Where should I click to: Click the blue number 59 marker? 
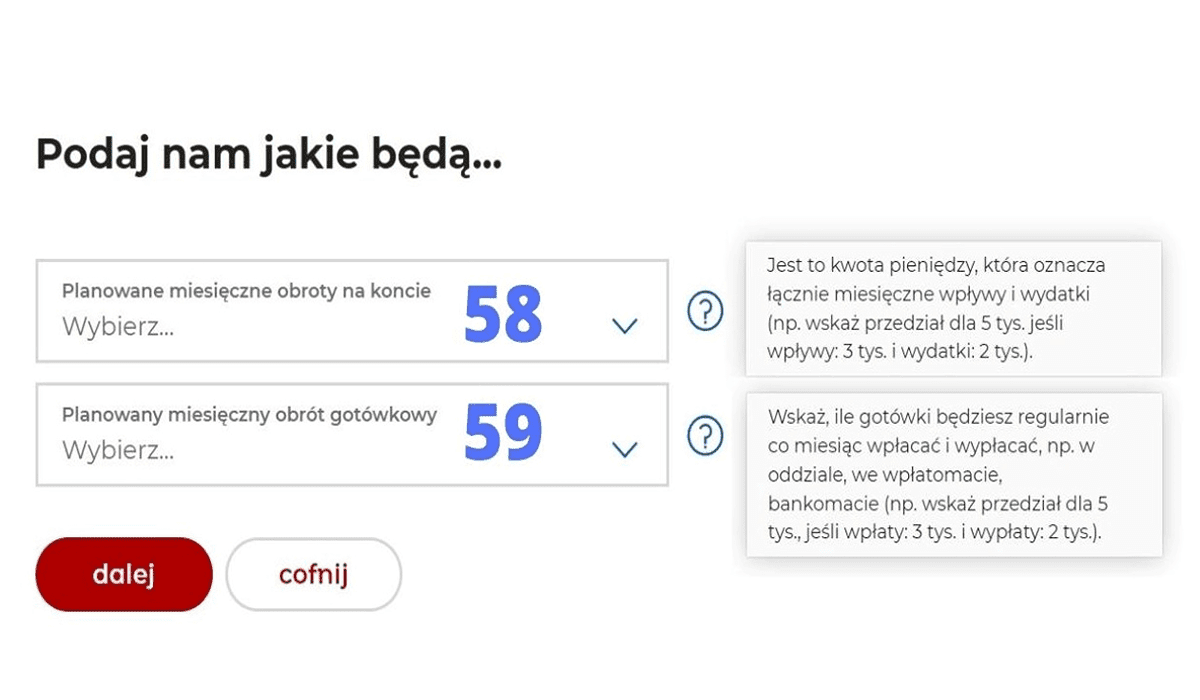pos(503,432)
